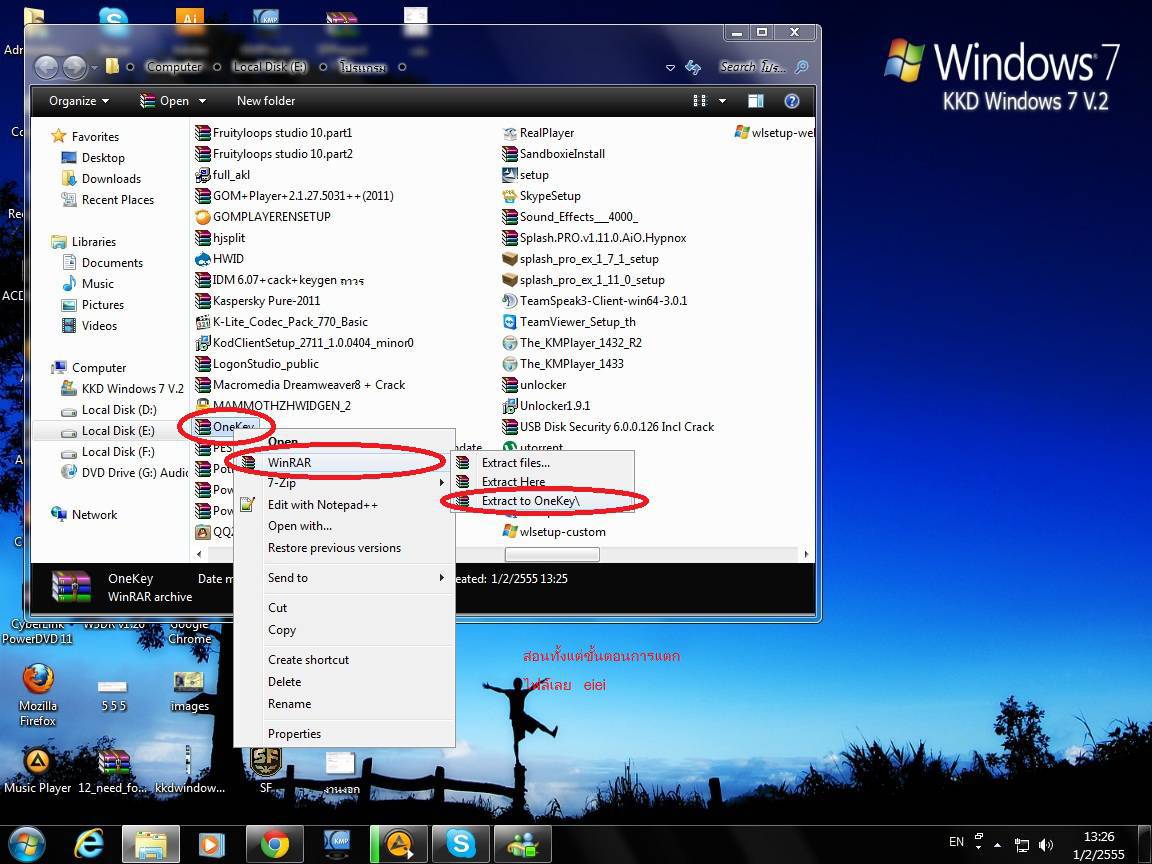Select the TeamViewer_Setup_th file
Viewport: 1152px width, 864px height.
[569, 322]
